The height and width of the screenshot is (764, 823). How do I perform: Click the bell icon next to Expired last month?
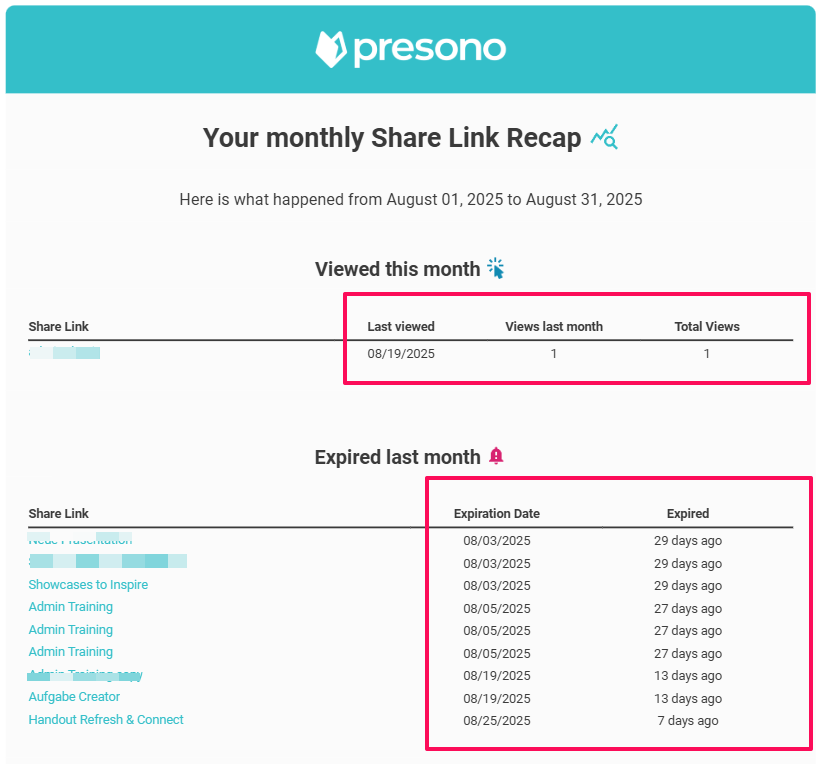497,456
